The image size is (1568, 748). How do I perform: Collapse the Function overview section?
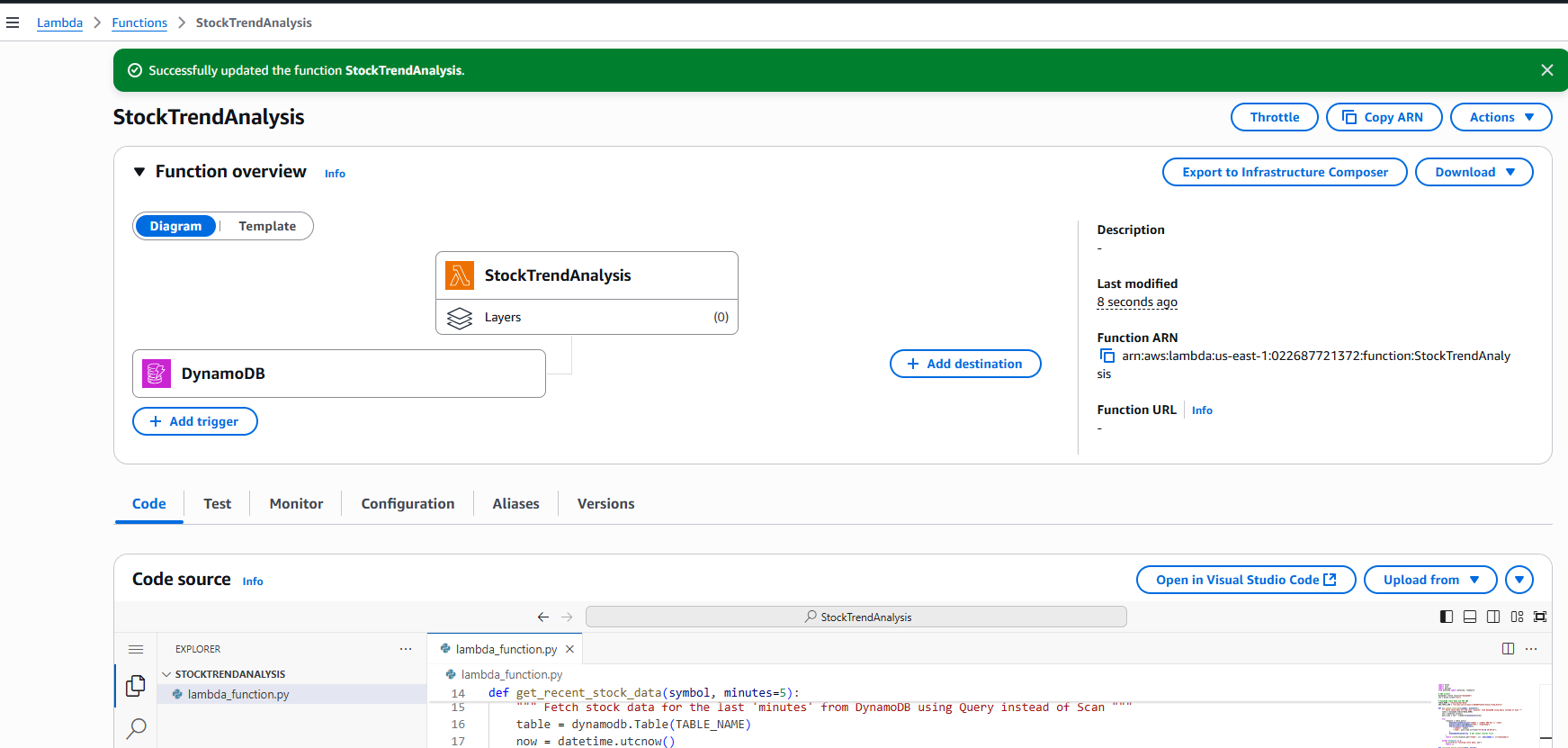[139, 172]
